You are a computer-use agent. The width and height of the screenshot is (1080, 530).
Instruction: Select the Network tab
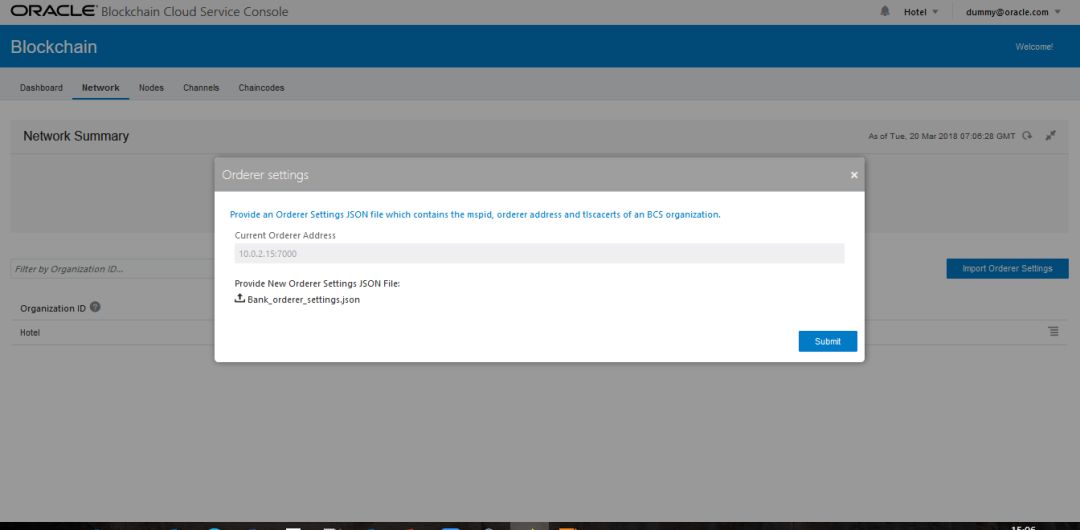(x=101, y=88)
